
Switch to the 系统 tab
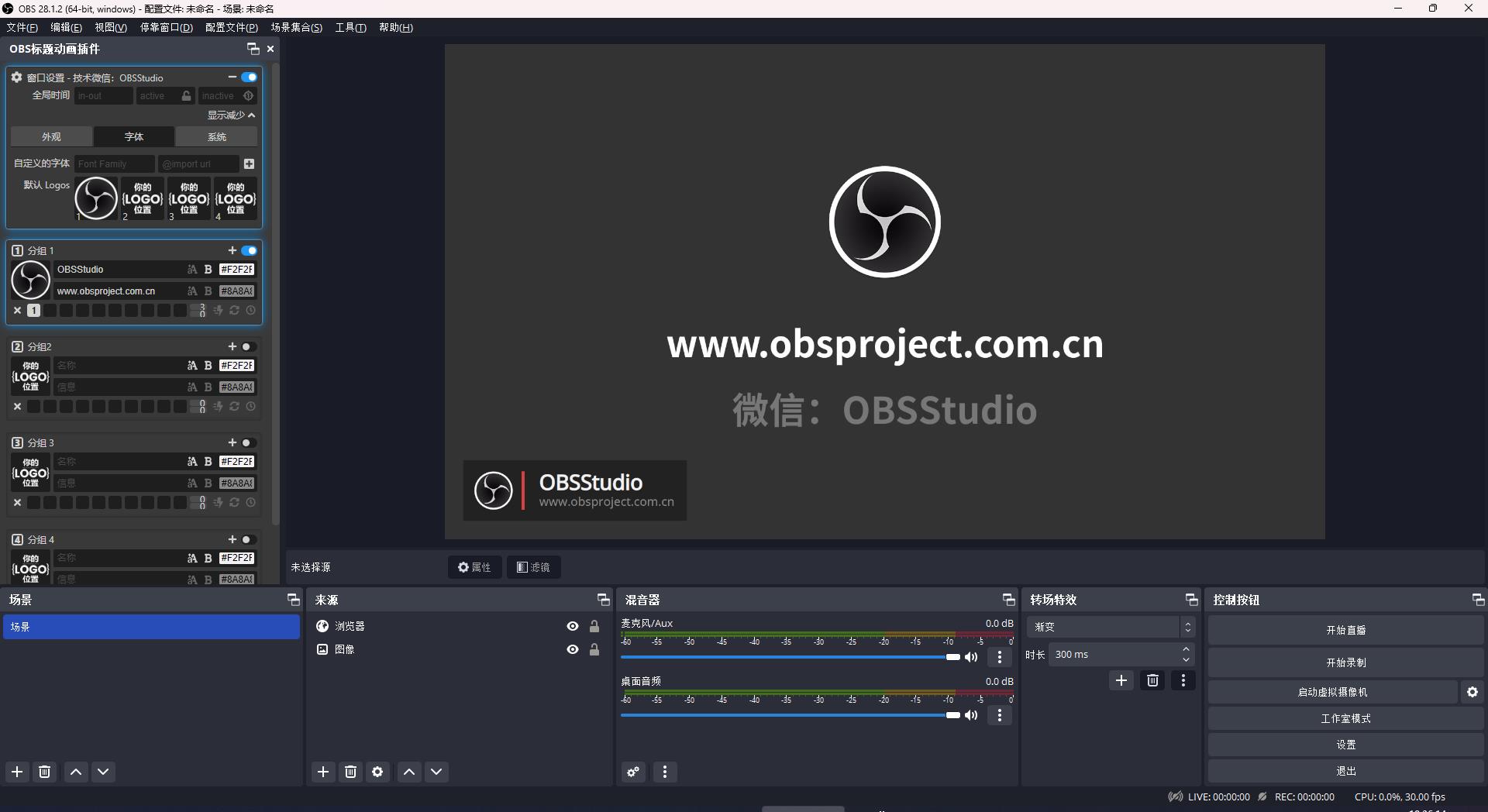pos(217,136)
